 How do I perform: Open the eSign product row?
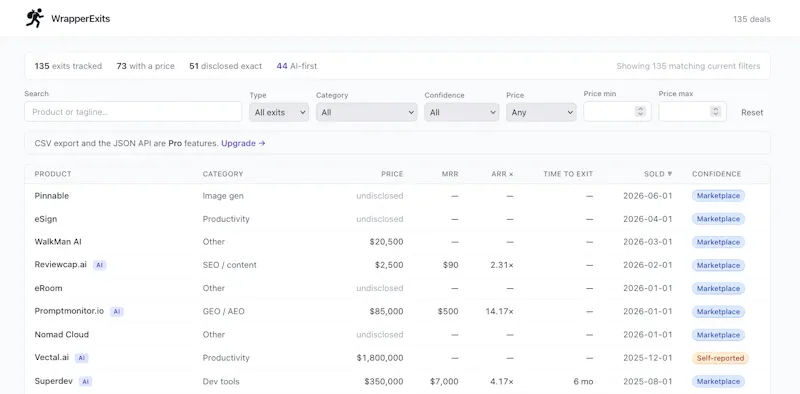(x=397, y=219)
